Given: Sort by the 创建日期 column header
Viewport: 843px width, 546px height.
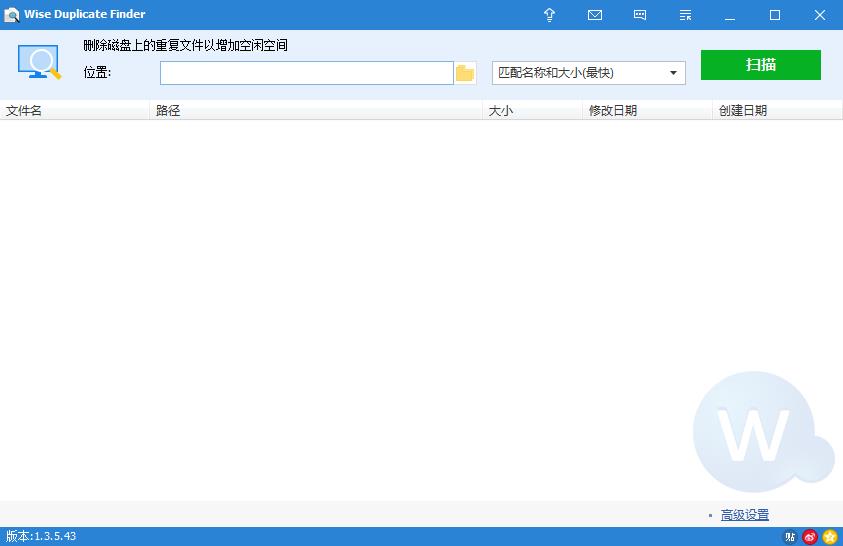Looking at the screenshot, I should click(777, 111).
